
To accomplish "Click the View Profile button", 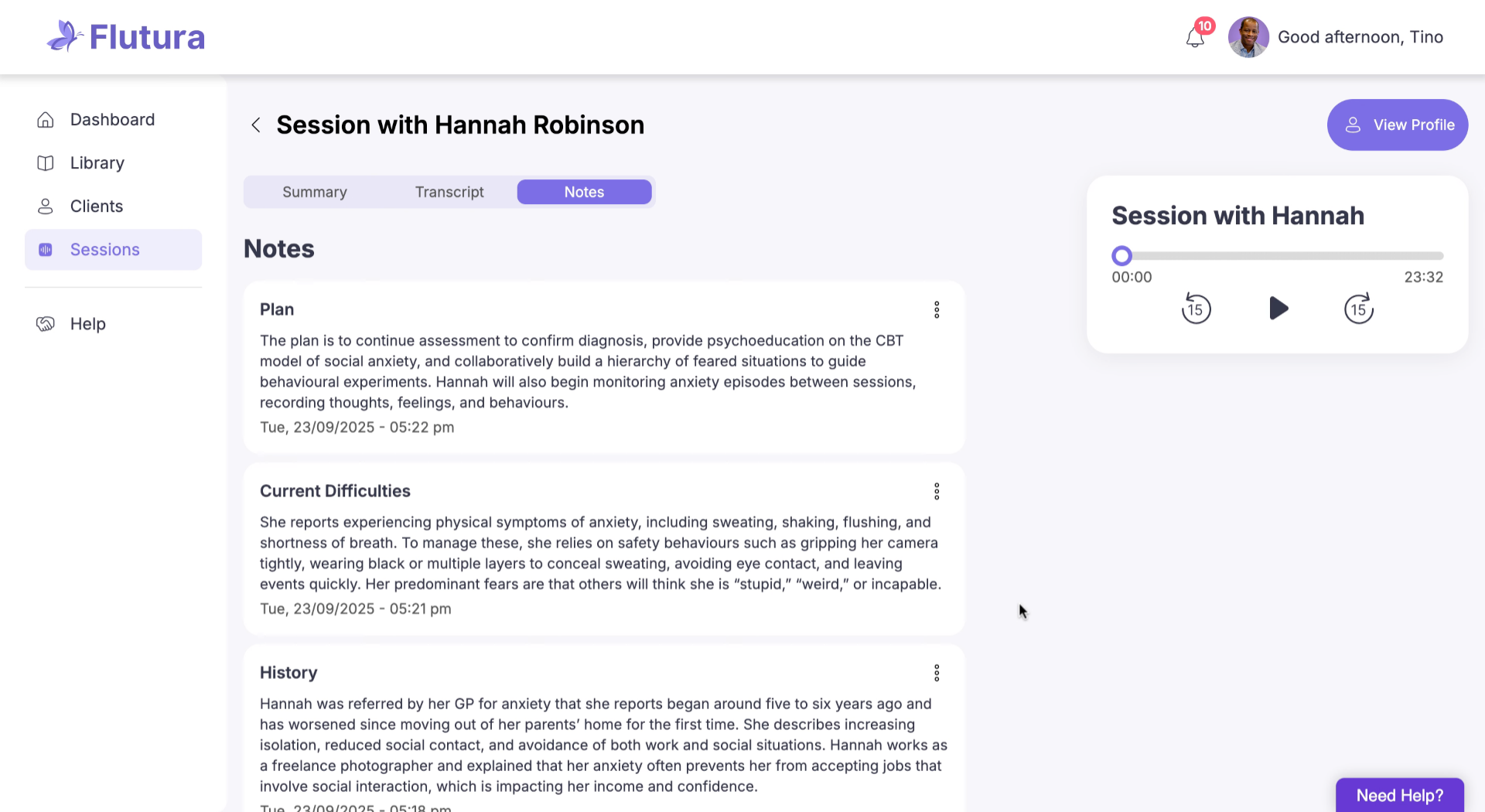I will 1398,125.
